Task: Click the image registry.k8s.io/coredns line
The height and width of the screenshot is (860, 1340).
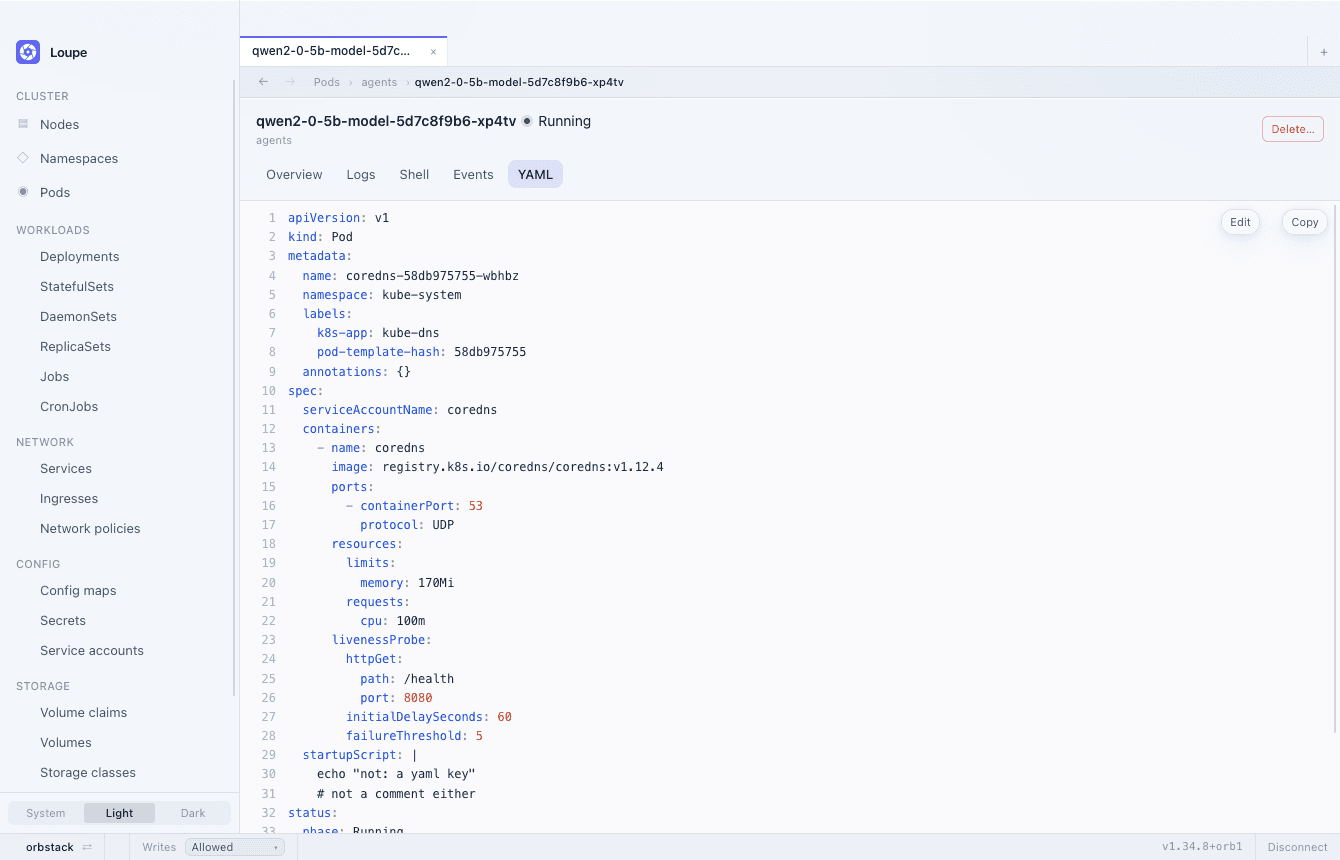Action: pyautogui.click(x=498, y=467)
